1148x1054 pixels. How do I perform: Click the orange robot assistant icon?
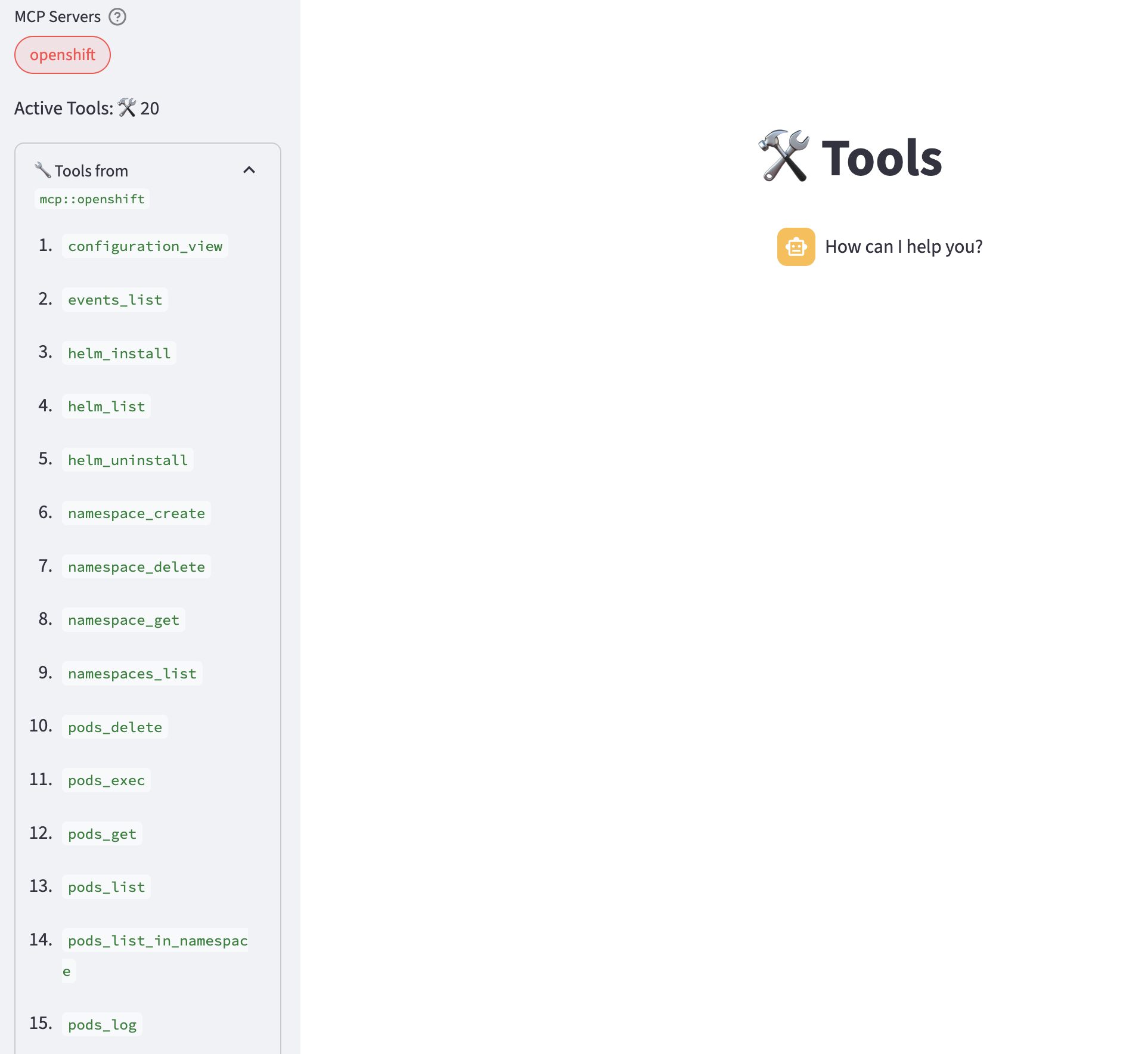[795, 246]
